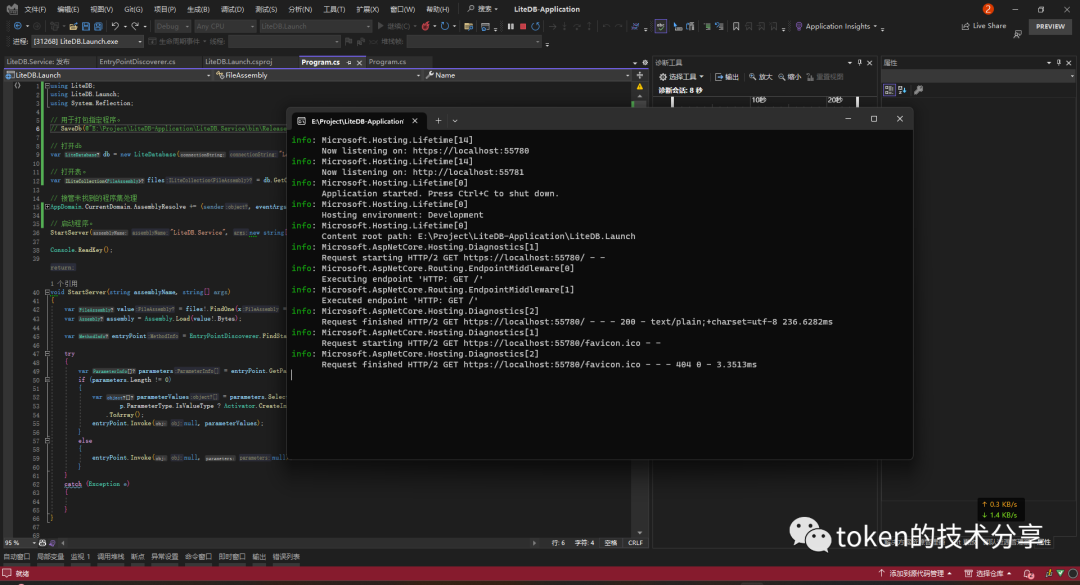Click the 搜索 search box in title bar
Screen dimensions: 1080x585
482,9
